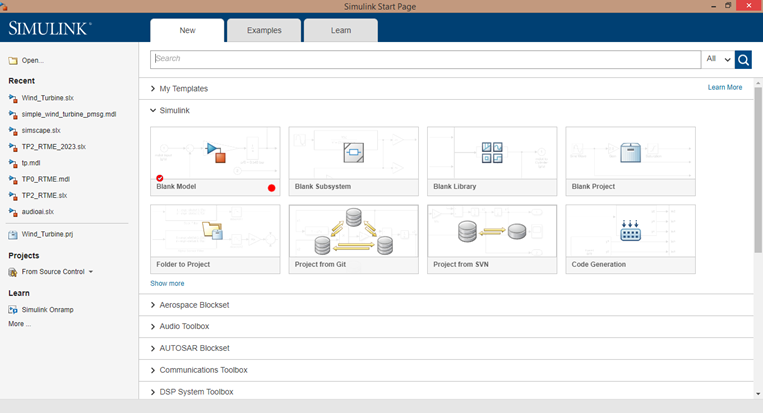Switch to the Examples tab
Viewport: 763px width, 413px height.
tap(264, 30)
